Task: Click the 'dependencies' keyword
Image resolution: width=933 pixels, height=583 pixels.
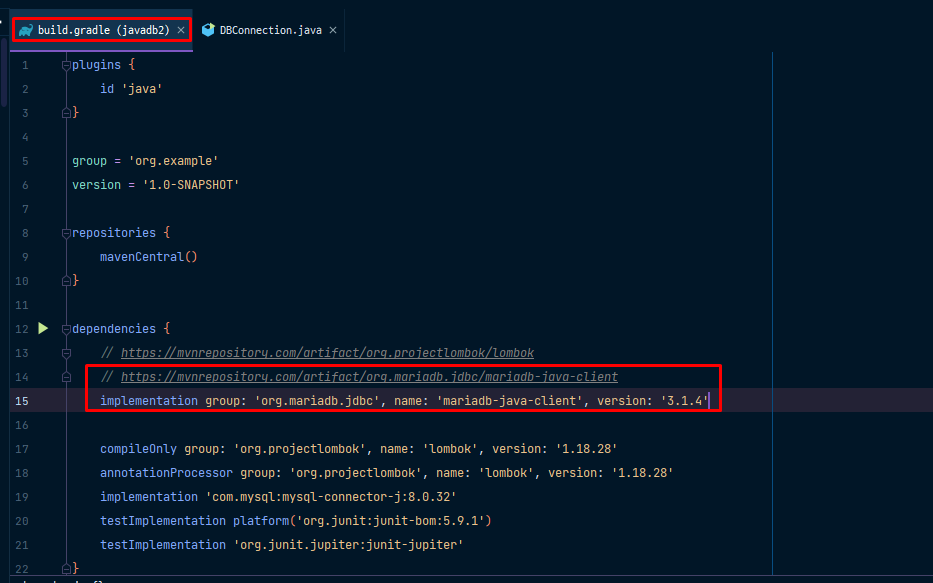Action: [114, 328]
